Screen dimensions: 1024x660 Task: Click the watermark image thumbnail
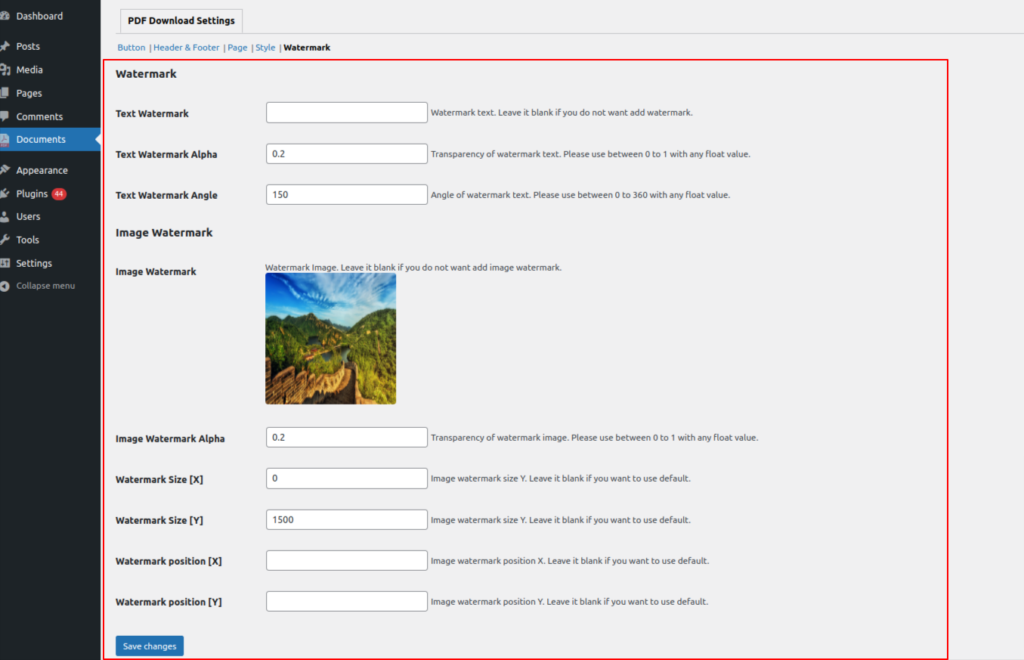point(330,339)
